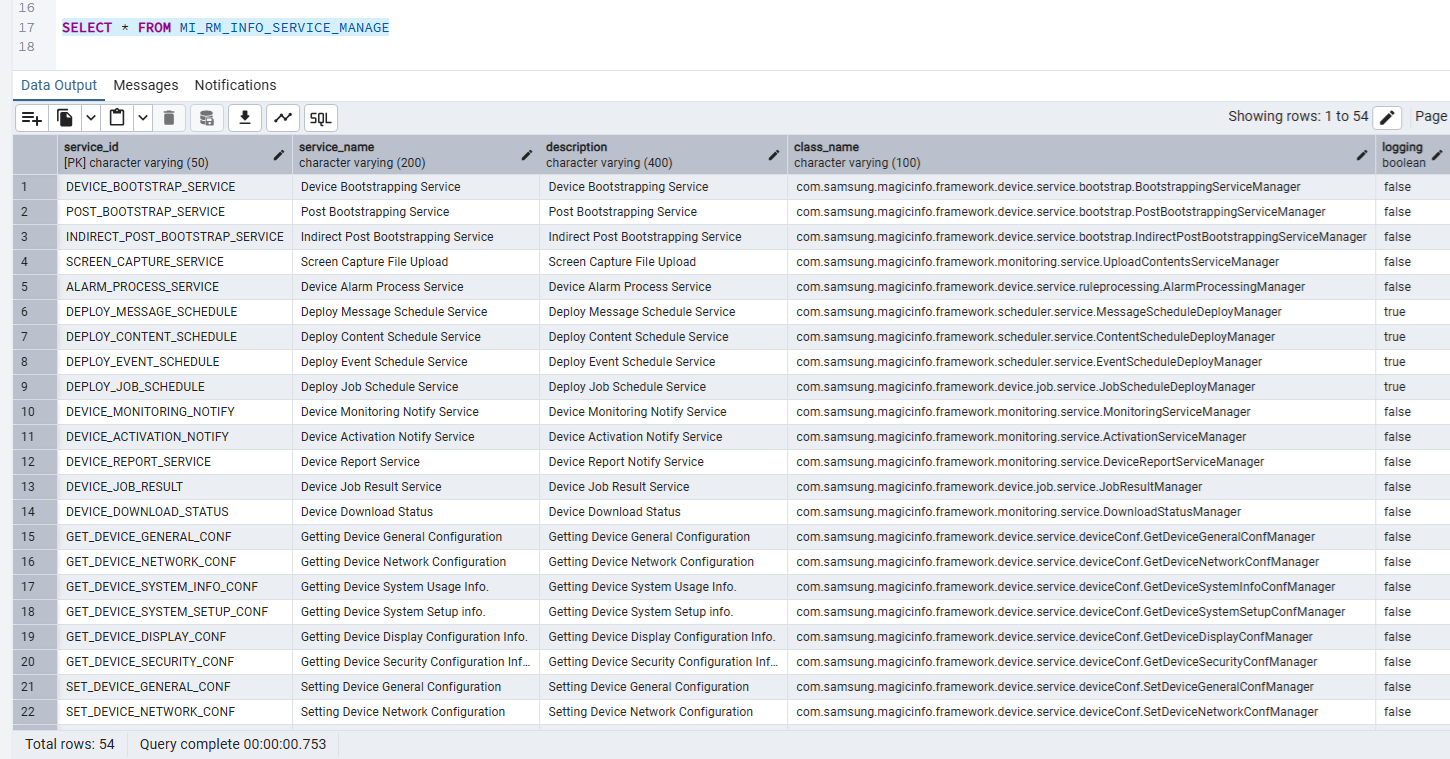Click the Delete rows trash icon
This screenshot has height=759, width=1450.
coord(169,118)
